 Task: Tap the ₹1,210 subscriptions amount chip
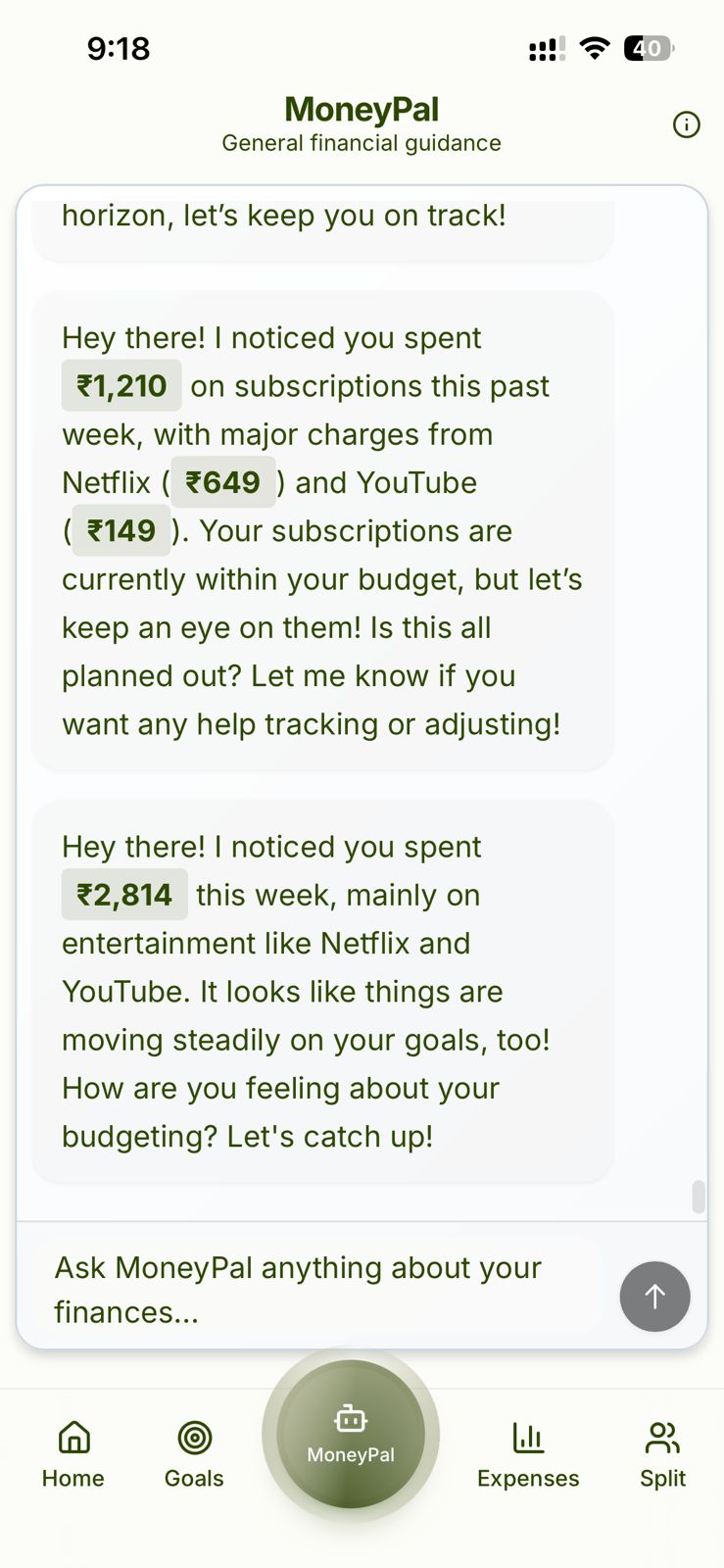121,385
